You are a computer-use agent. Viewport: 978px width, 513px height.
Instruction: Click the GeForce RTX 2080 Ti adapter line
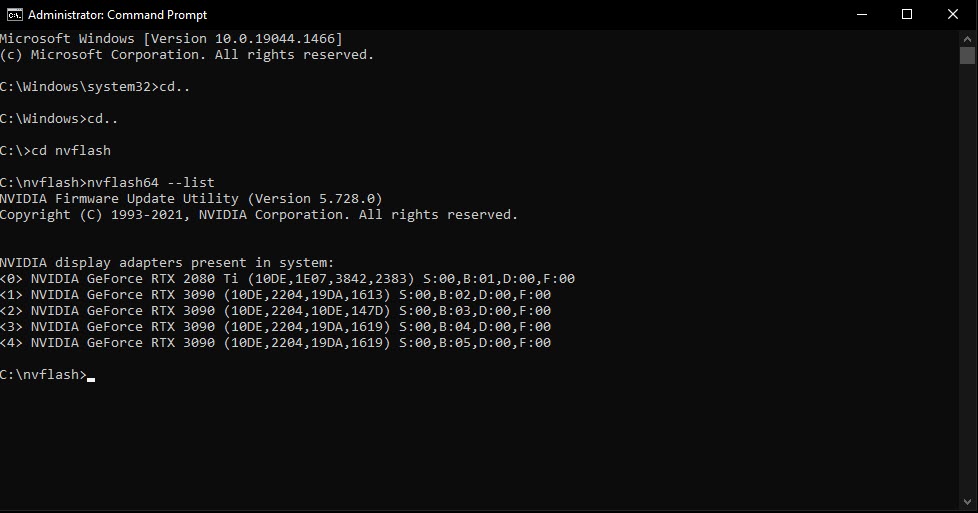pyautogui.click(x=288, y=278)
